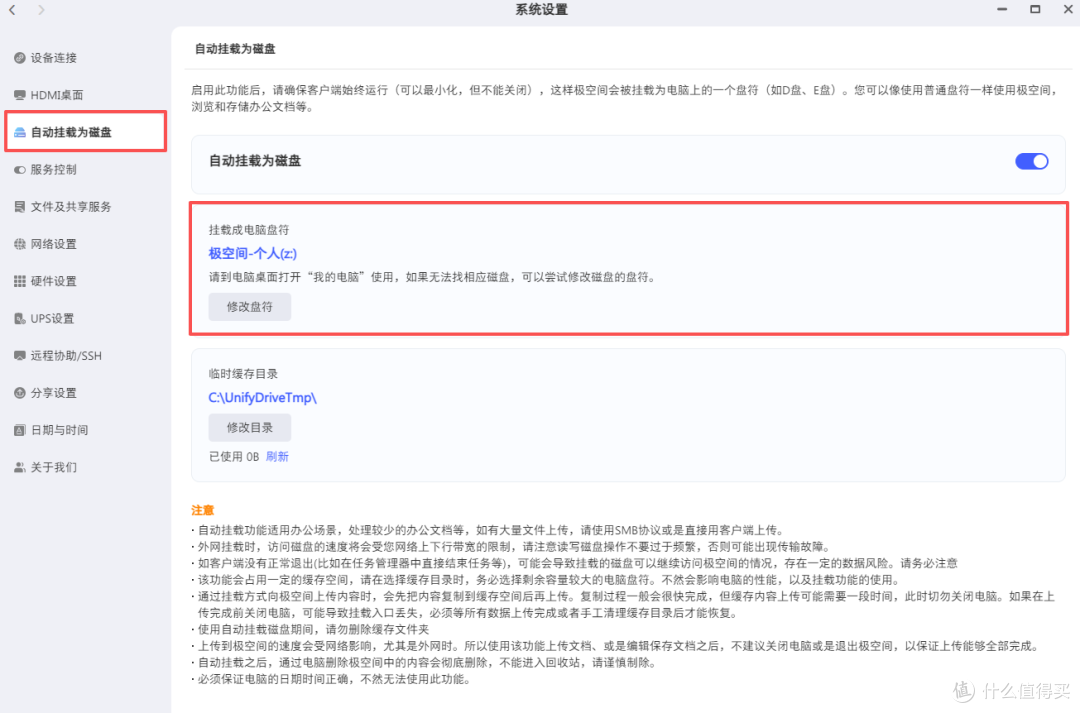
Task: Click the forward navigation arrow
Action: click(x=40, y=10)
